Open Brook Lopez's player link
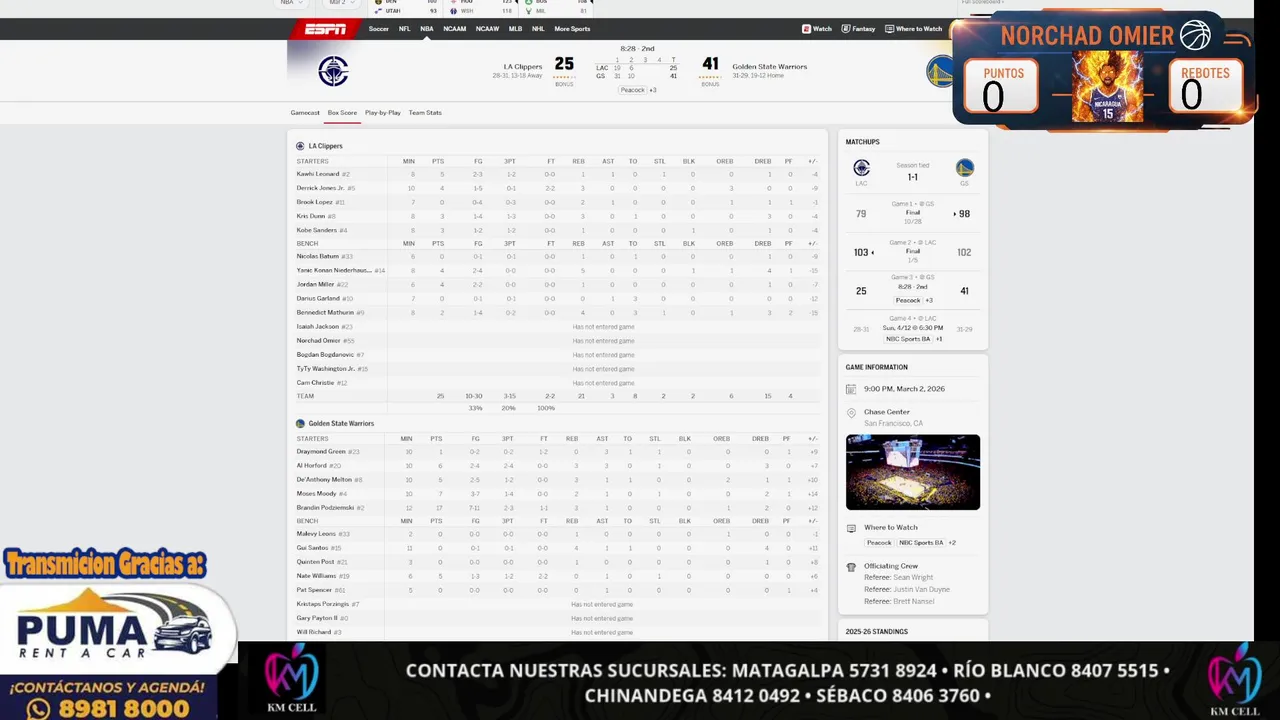This screenshot has width=1280, height=720. (x=315, y=202)
